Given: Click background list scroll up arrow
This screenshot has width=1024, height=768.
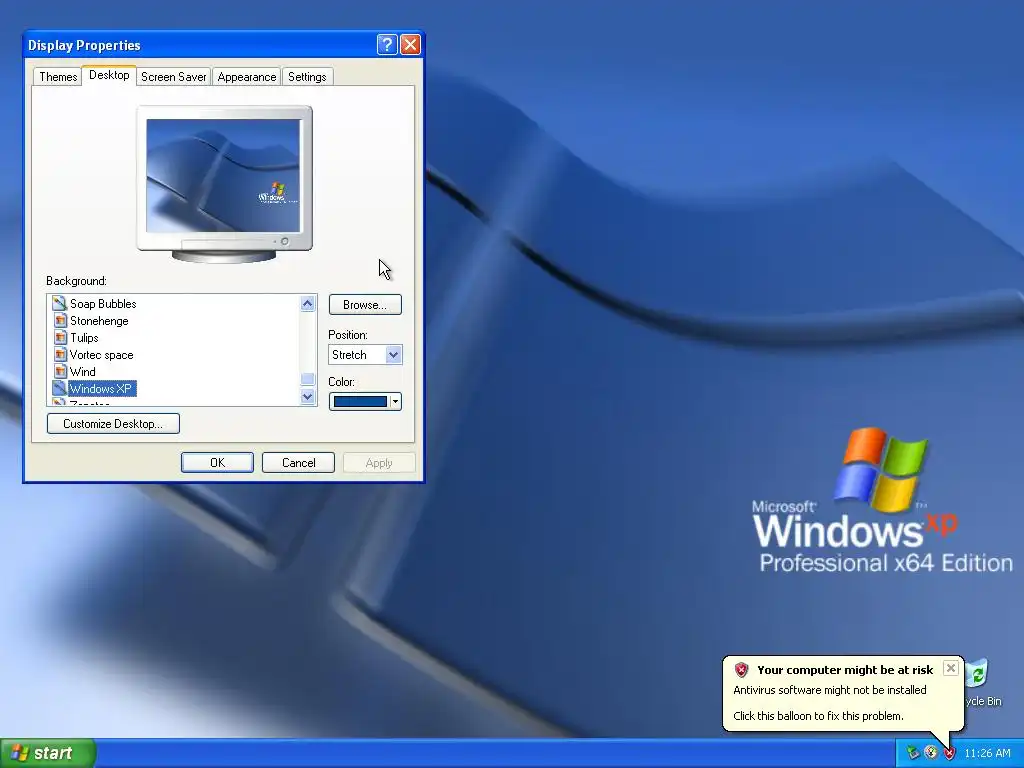Looking at the screenshot, I should (308, 303).
